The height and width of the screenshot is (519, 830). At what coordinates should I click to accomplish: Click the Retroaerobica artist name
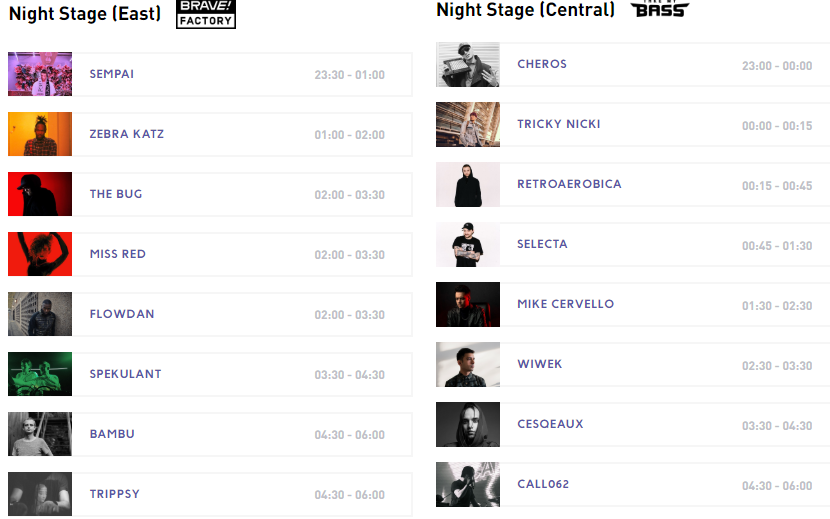(569, 184)
